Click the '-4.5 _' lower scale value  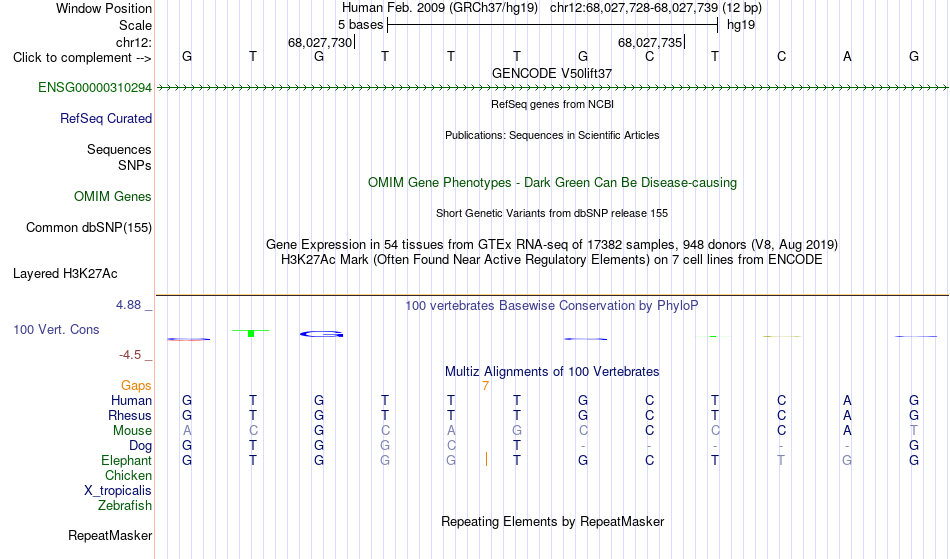coord(136,355)
